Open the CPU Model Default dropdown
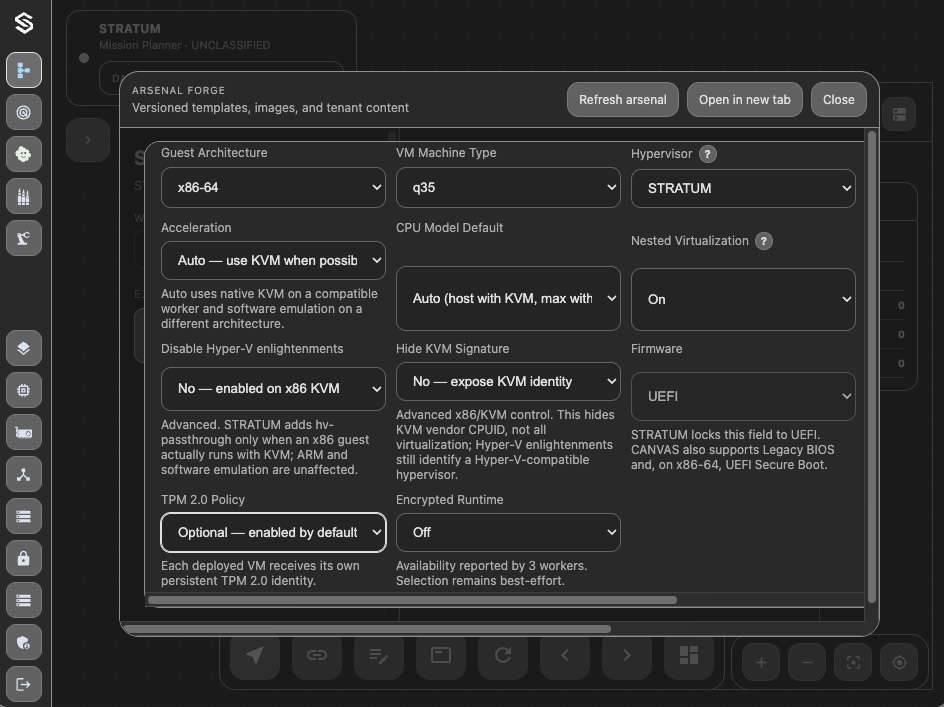This screenshot has width=944, height=707. point(508,299)
